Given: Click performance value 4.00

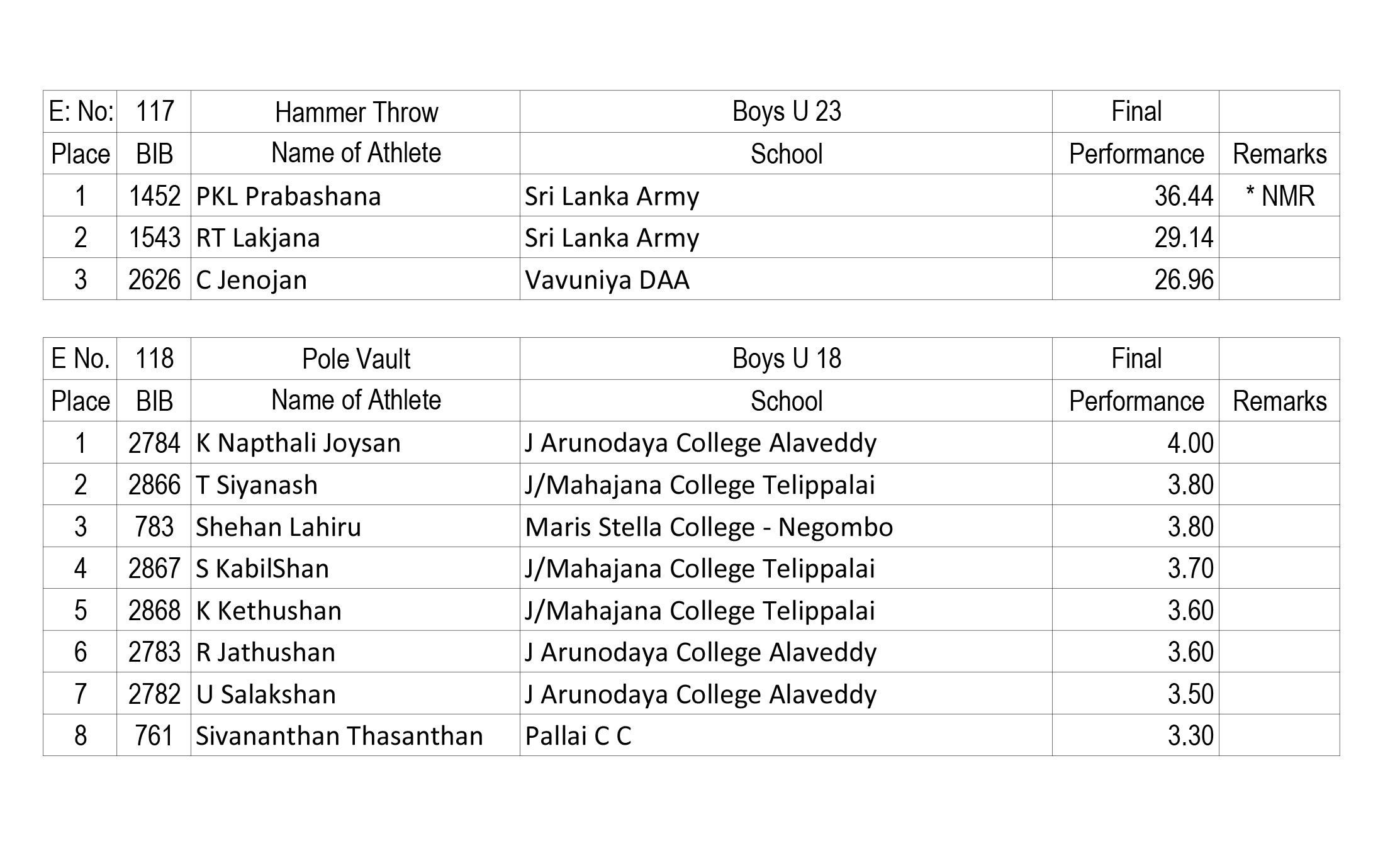Looking at the screenshot, I should click(x=1190, y=443).
